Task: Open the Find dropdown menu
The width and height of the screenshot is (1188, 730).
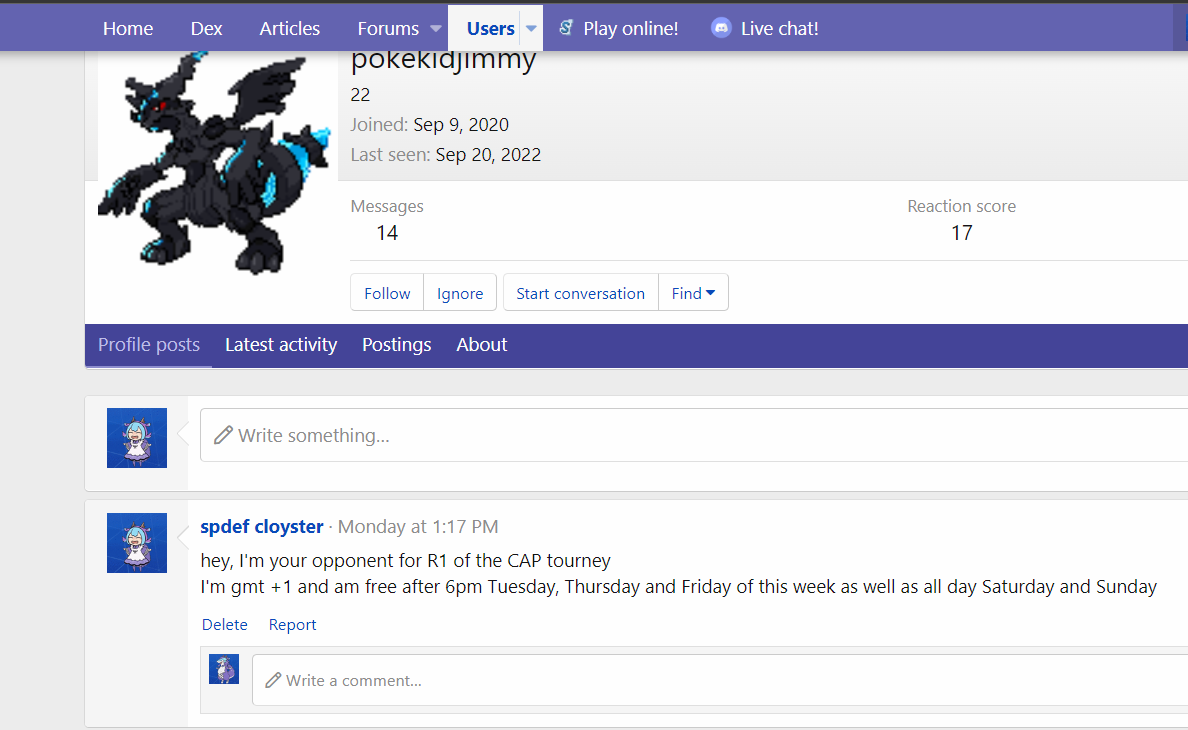Action: coord(693,293)
